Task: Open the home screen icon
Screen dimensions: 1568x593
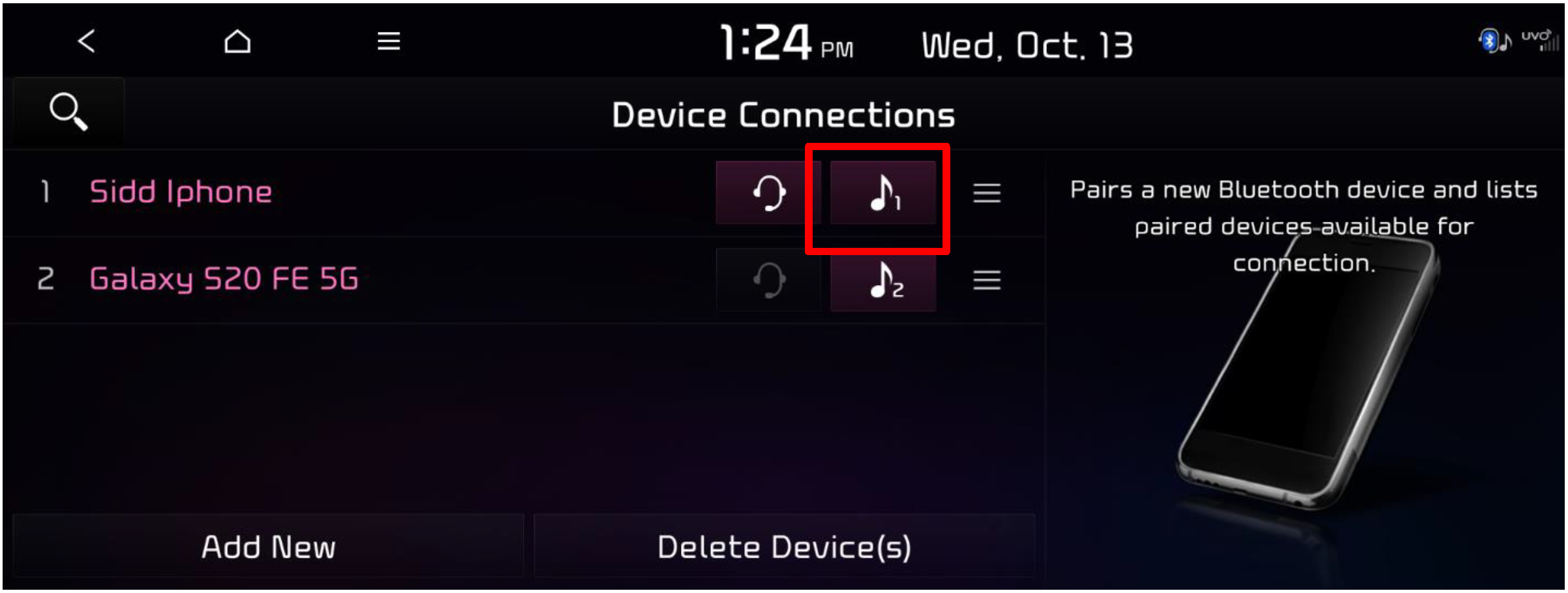Action: click(237, 42)
